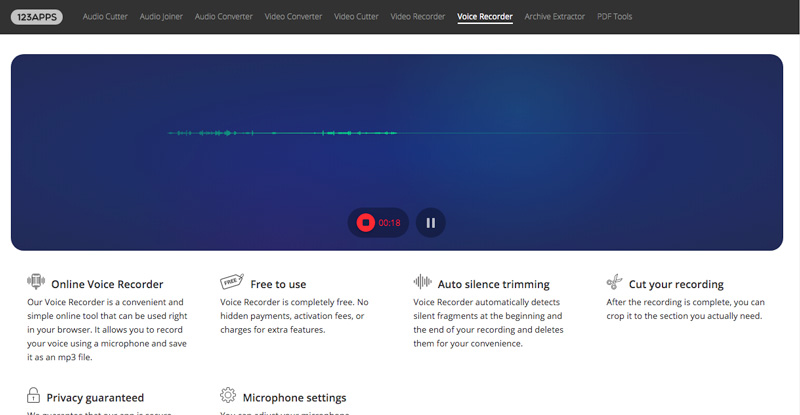Stop the recording with the red button
The image size is (800, 415).
[x=366, y=223]
